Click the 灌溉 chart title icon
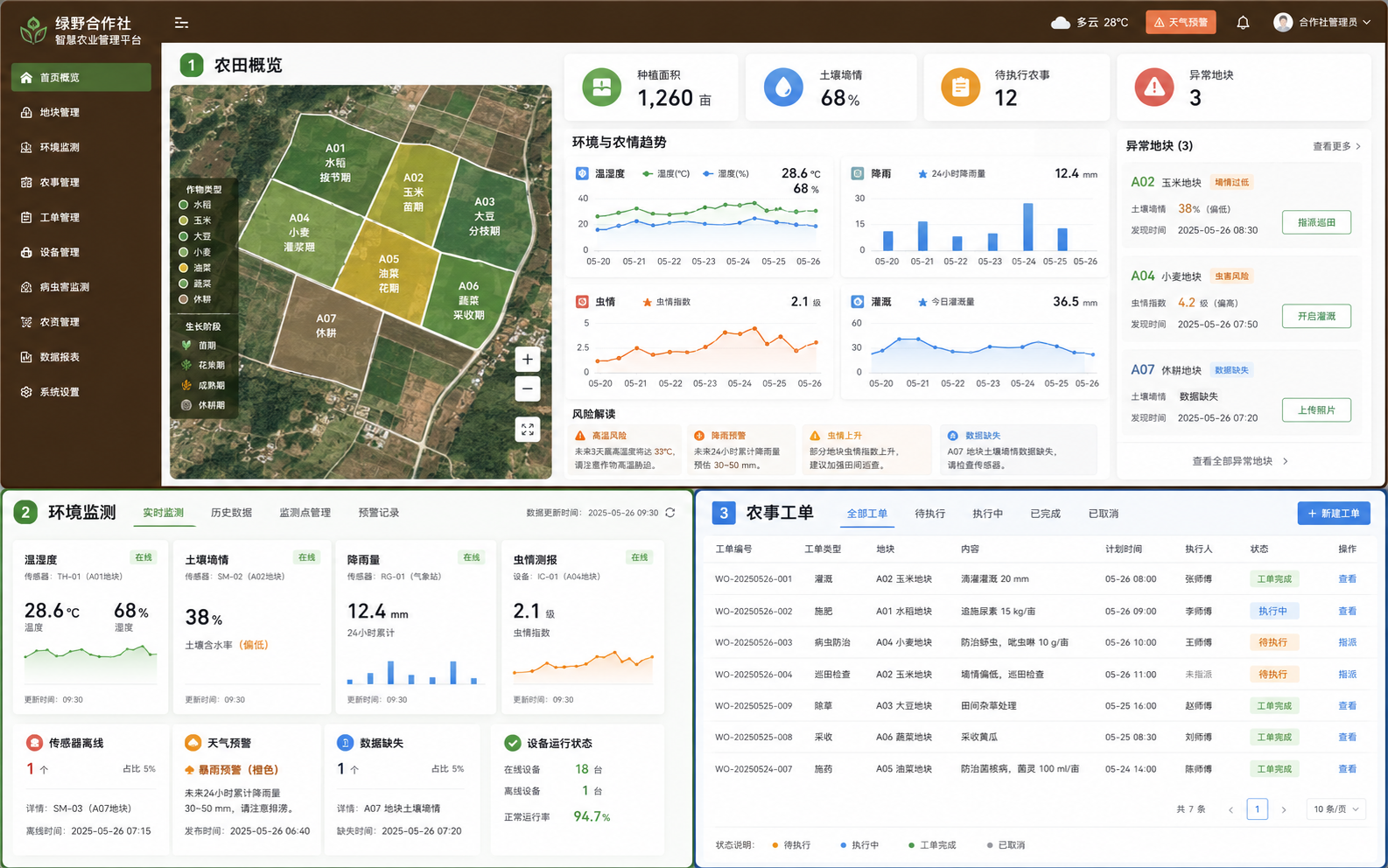This screenshot has height=868, width=1388. click(858, 302)
